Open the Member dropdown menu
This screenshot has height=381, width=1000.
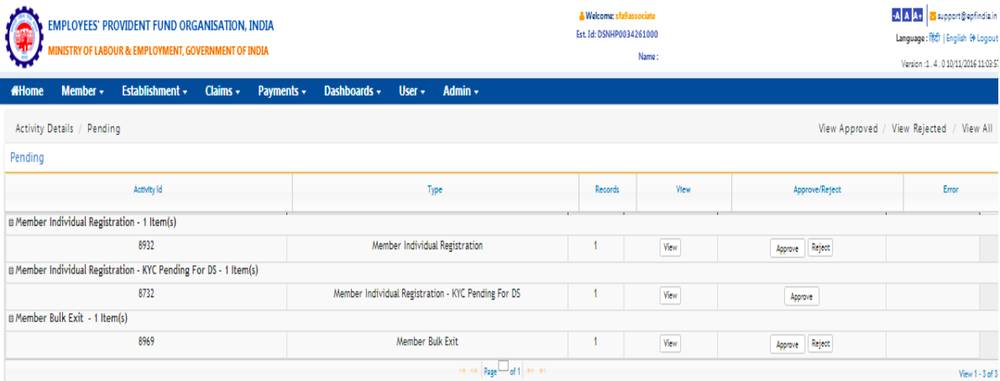(82, 91)
